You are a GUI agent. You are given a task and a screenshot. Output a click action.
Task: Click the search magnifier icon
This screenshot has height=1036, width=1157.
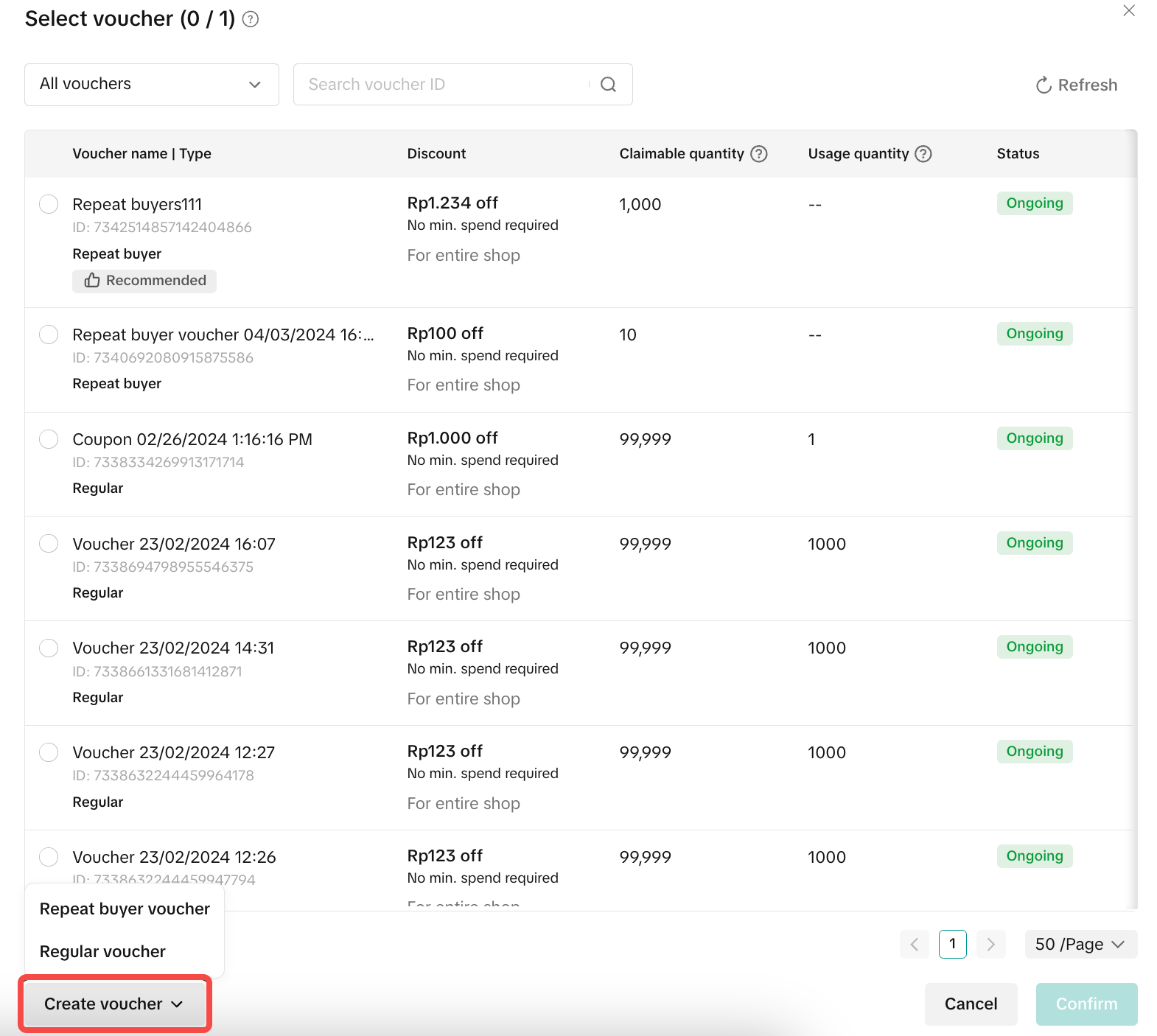(608, 85)
